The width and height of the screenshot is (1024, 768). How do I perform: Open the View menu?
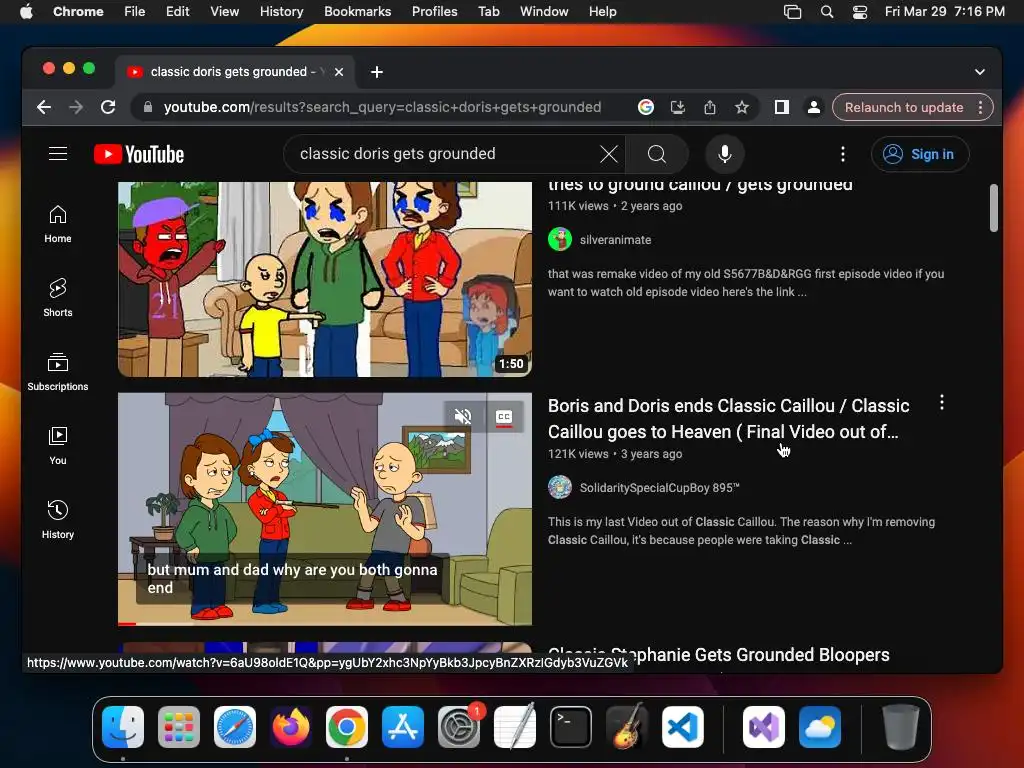point(224,12)
